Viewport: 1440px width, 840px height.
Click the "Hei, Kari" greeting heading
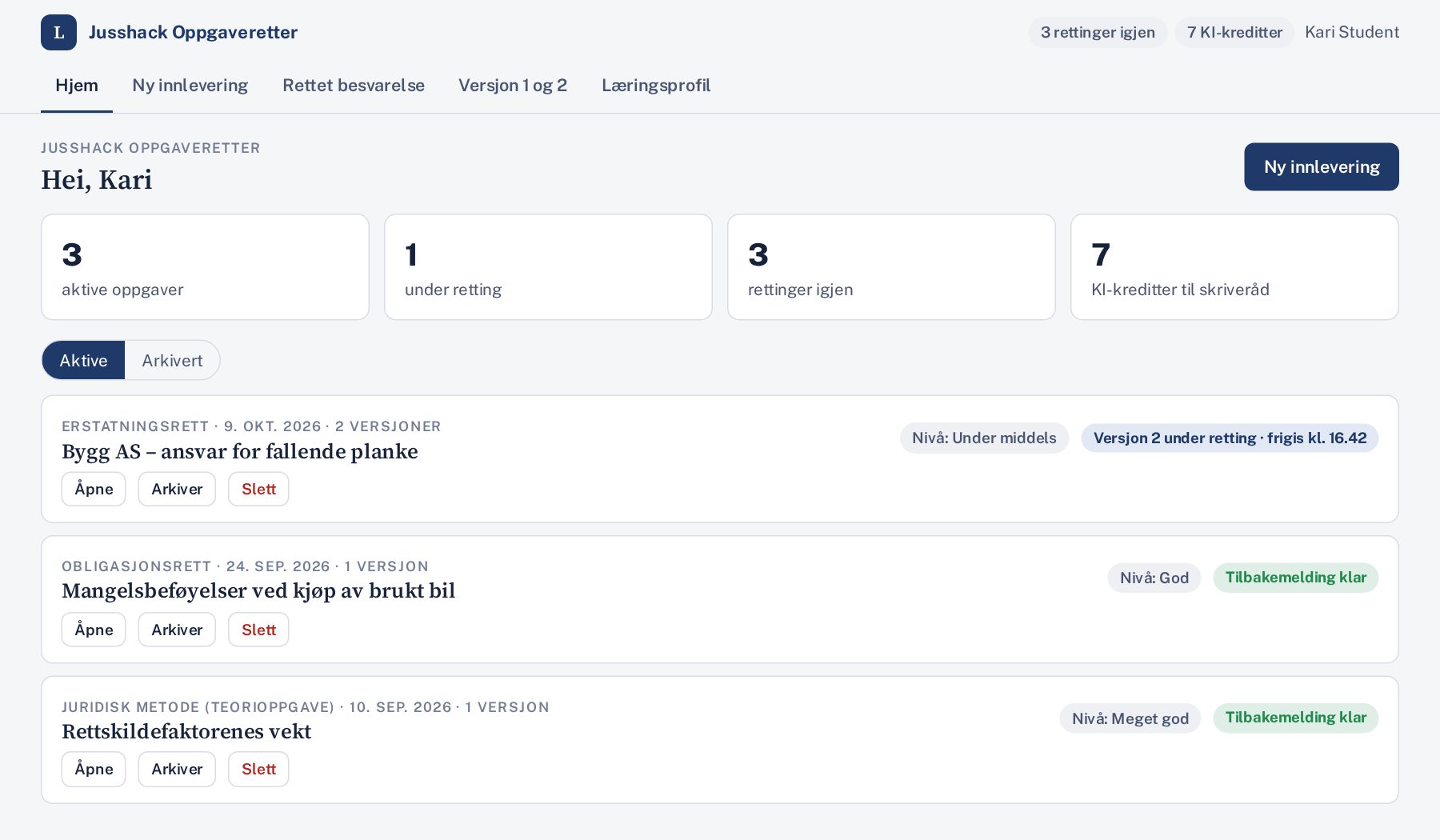(x=97, y=179)
